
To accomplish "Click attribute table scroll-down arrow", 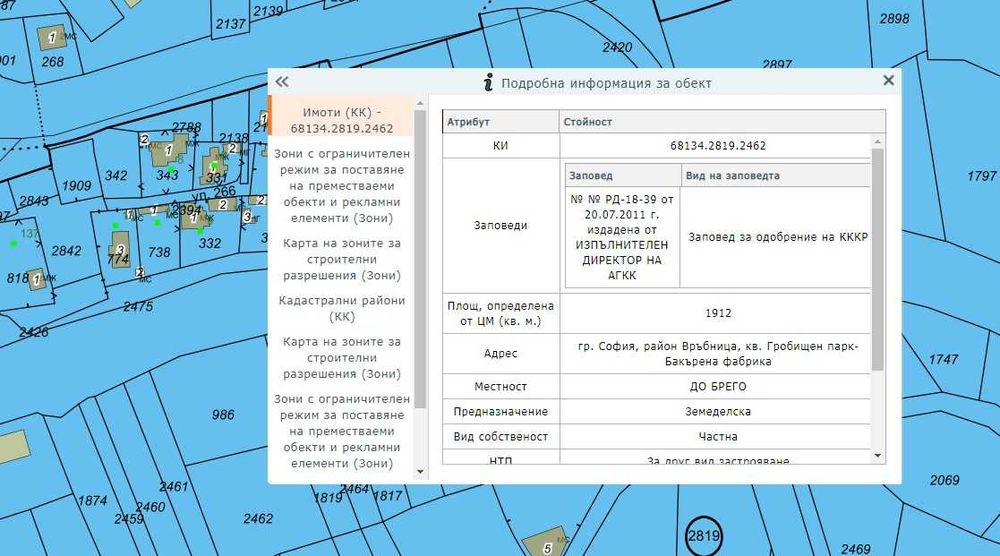I will pyautogui.click(x=878, y=456).
